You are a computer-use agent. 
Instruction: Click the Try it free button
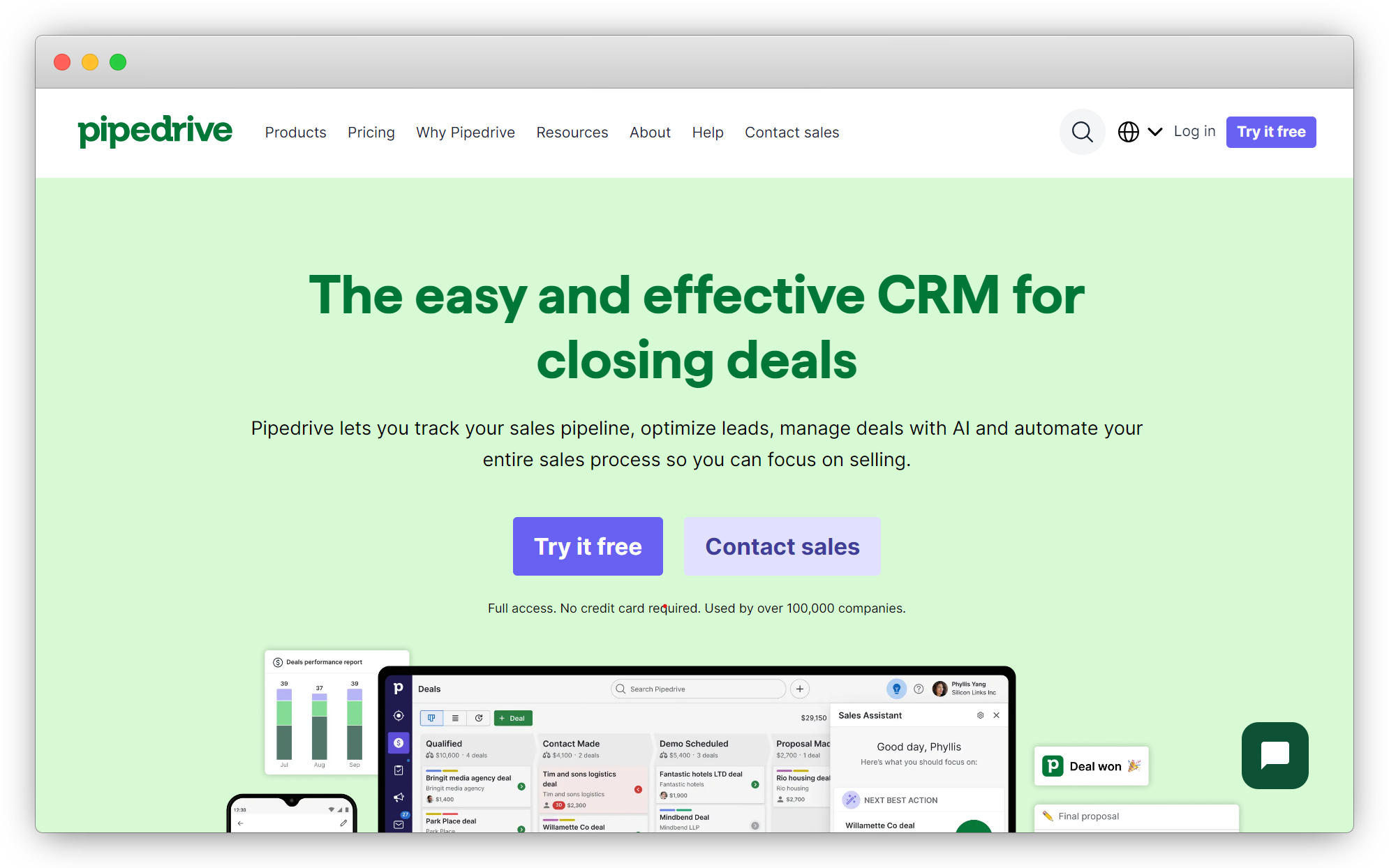[587, 546]
